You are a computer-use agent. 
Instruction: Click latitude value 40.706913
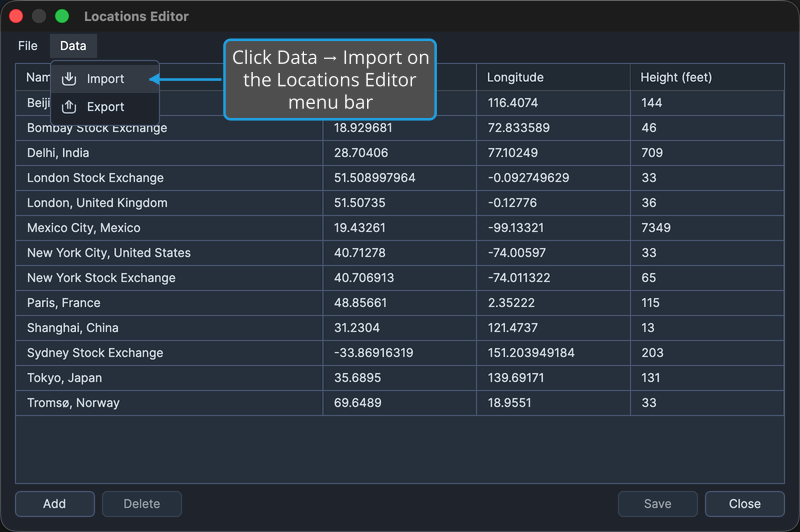tap(364, 278)
